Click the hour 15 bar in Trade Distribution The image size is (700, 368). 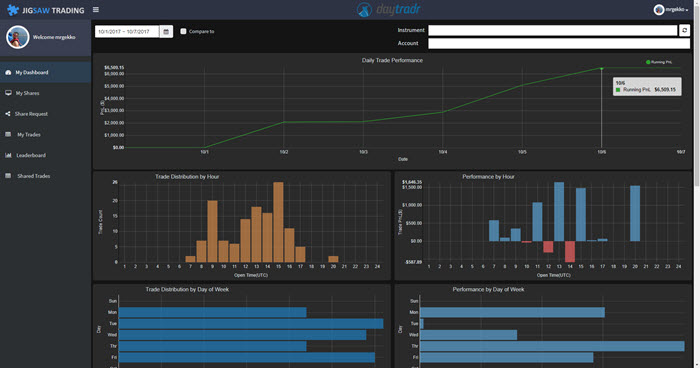278,222
